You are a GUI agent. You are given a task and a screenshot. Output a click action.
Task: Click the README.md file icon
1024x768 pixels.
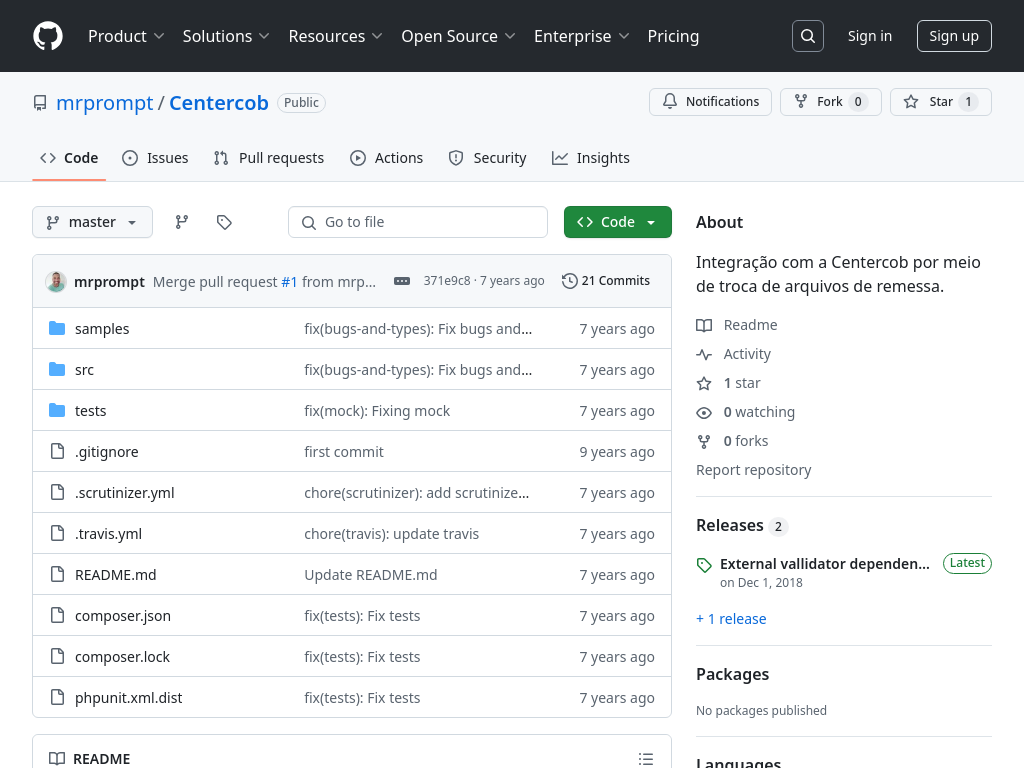57,575
